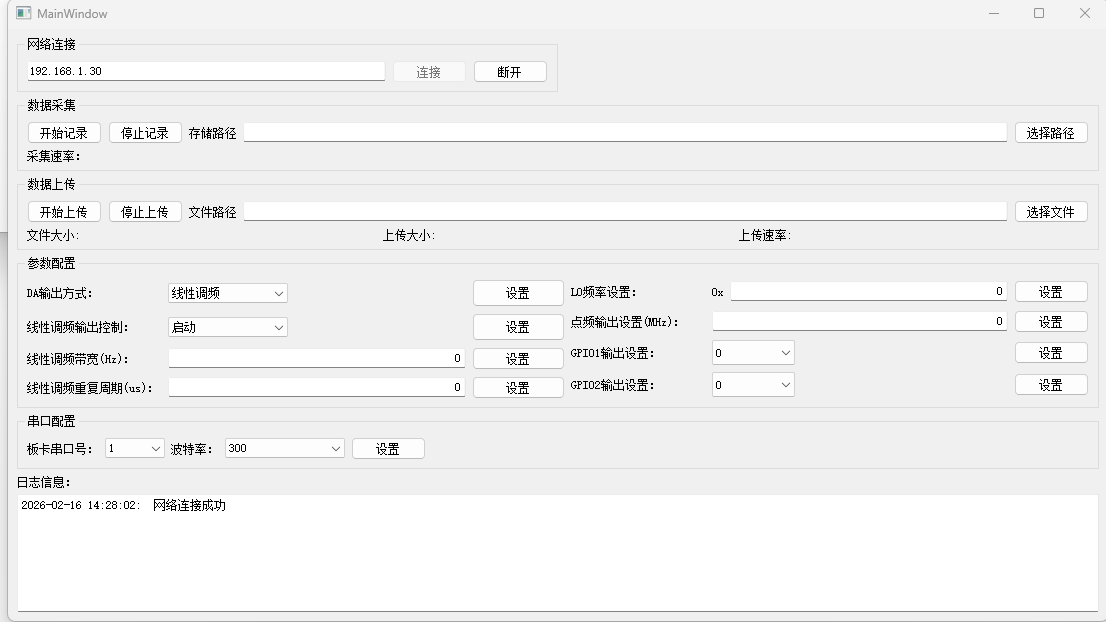Screen dimensions: 1106x622
Task: Expand the 板卡串口号 dropdown
Action: (135, 449)
